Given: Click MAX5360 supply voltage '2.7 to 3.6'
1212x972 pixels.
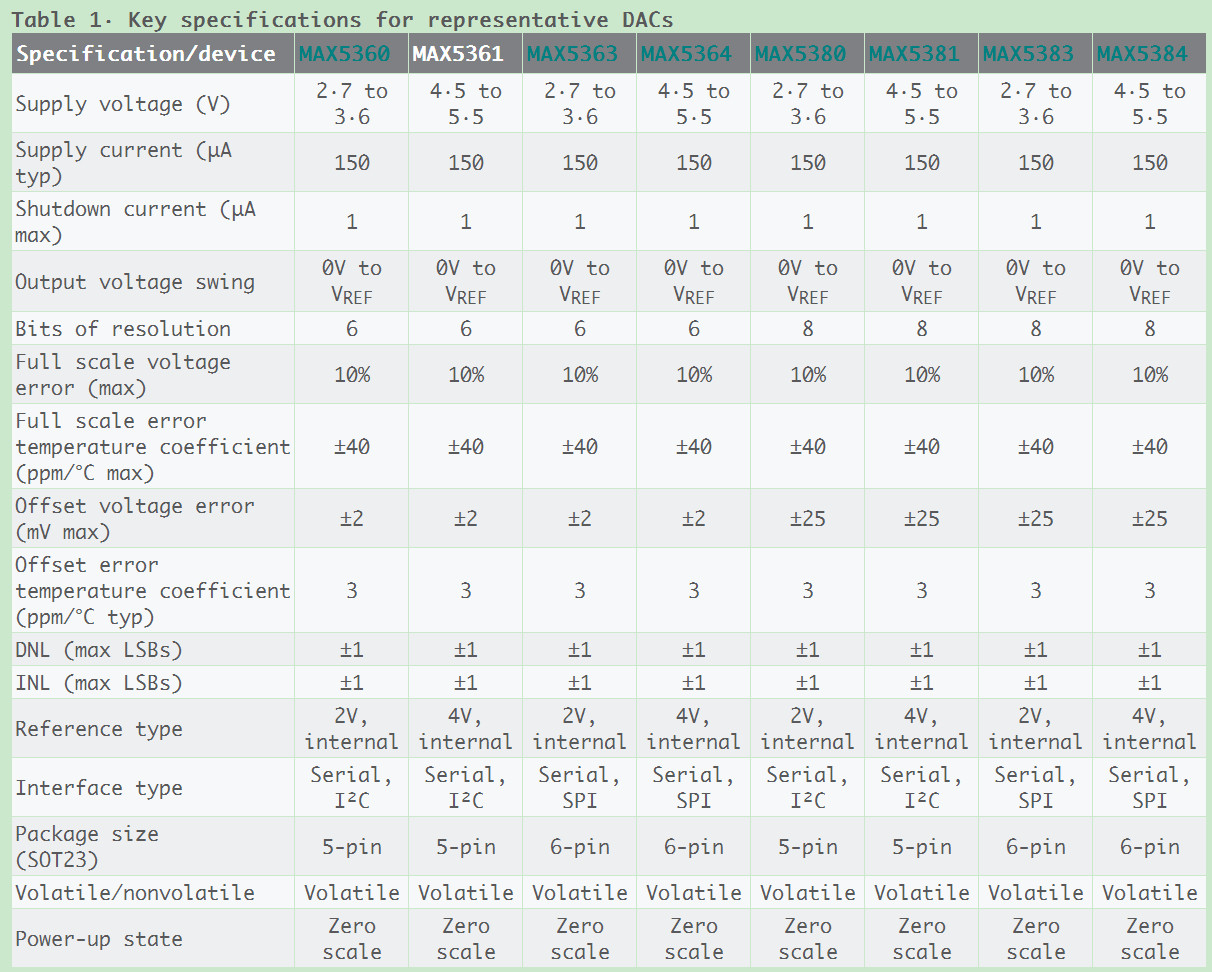Looking at the screenshot, I should pyautogui.click(x=351, y=104).
